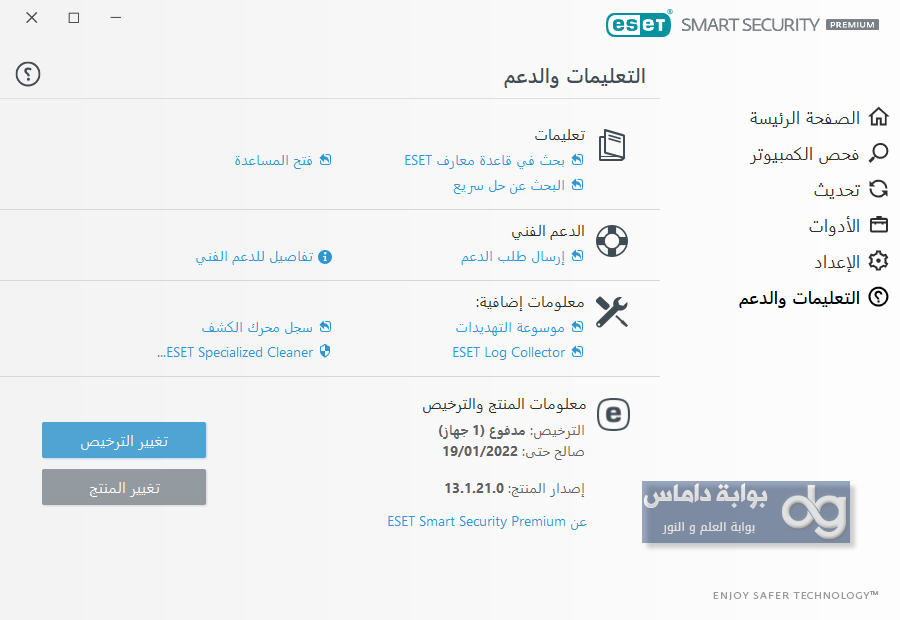900x620 pixels.
Task: Maximize the ESET window
Action: pos(73,18)
